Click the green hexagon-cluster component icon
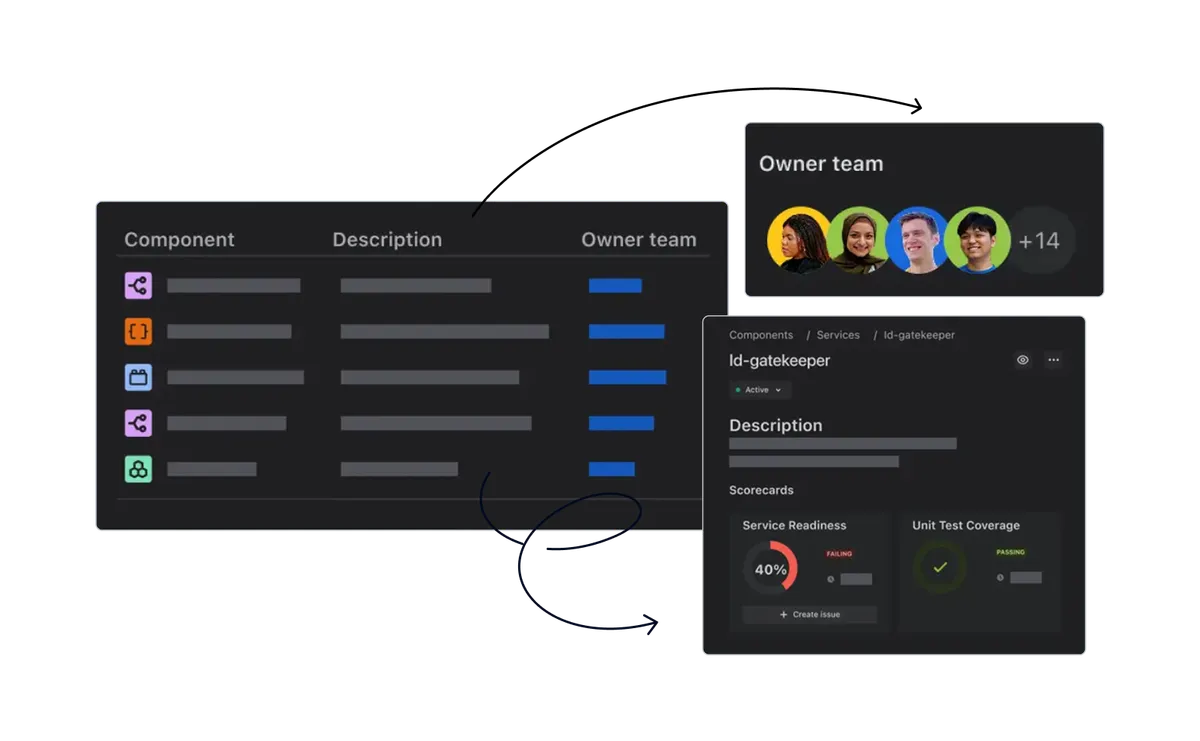 (x=138, y=469)
